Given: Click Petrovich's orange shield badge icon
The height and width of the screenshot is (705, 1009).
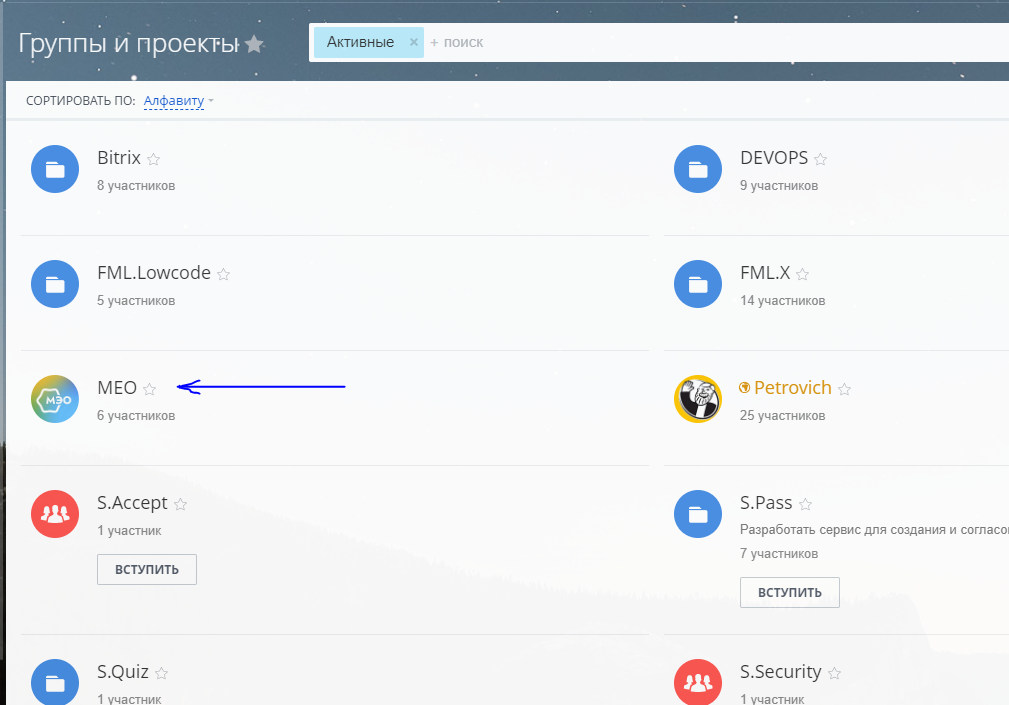Looking at the screenshot, I should [x=745, y=387].
